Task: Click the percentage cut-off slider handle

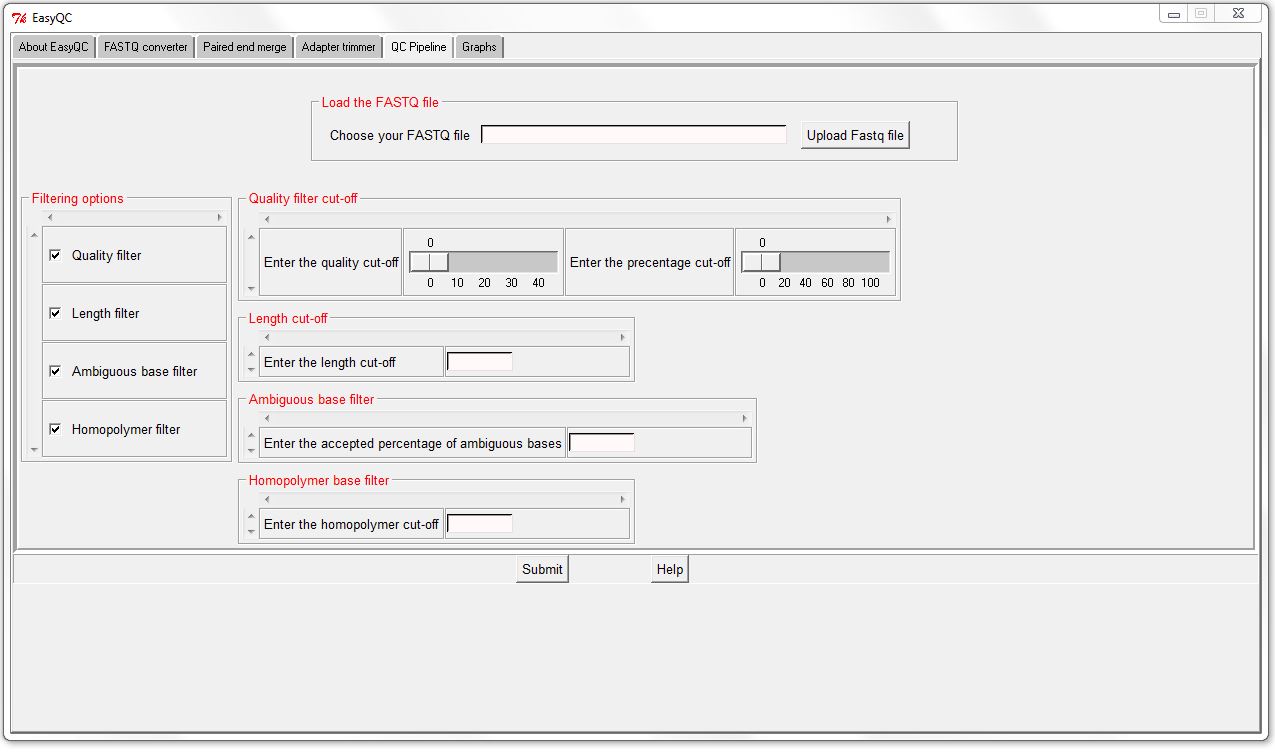Action: pyautogui.click(x=761, y=262)
